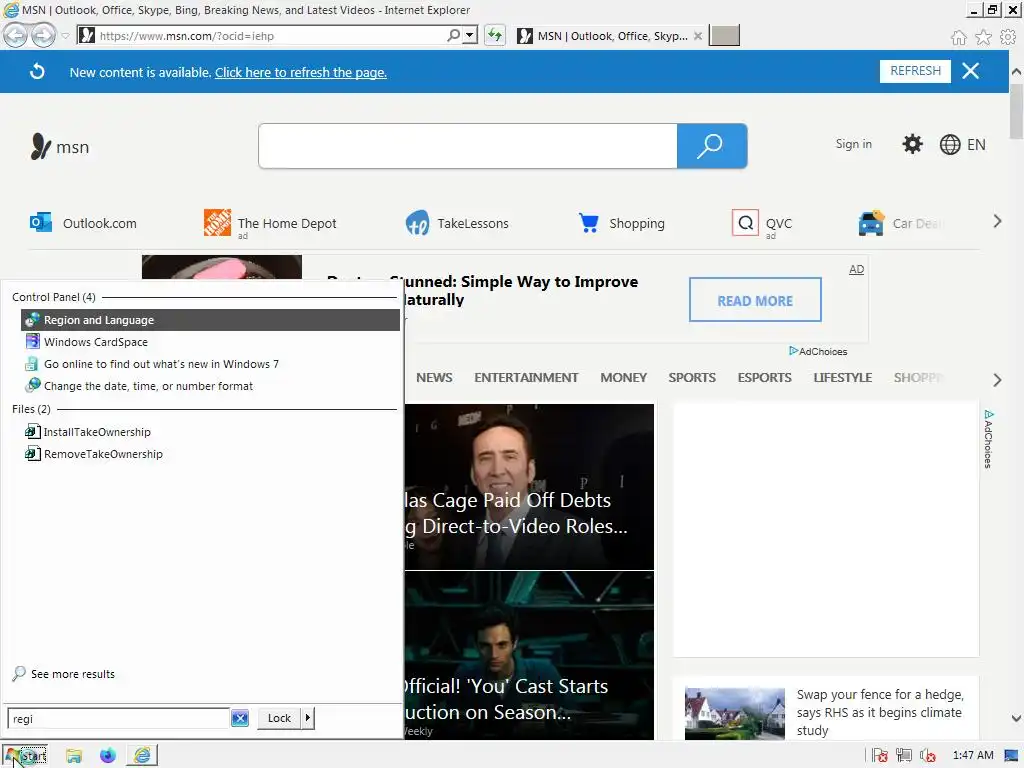The height and width of the screenshot is (768, 1024).
Task: Open Region and Language result
Action: coord(210,320)
